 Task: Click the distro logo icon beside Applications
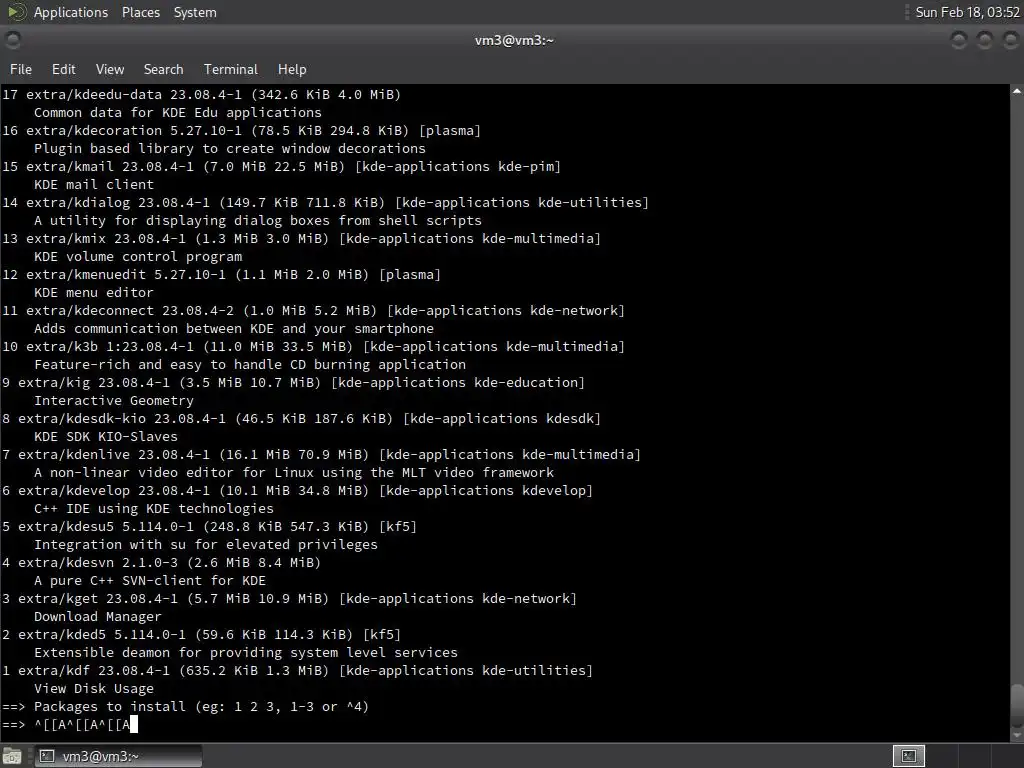[x=17, y=12]
